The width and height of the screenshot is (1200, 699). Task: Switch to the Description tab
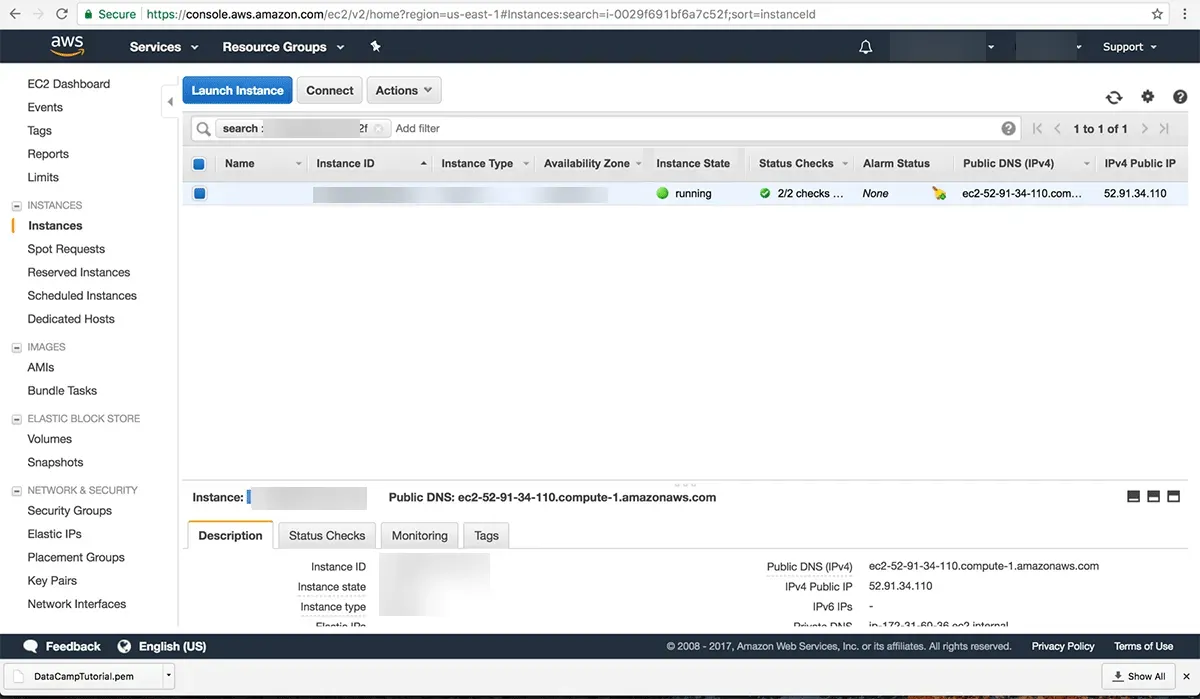click(230, 535)
